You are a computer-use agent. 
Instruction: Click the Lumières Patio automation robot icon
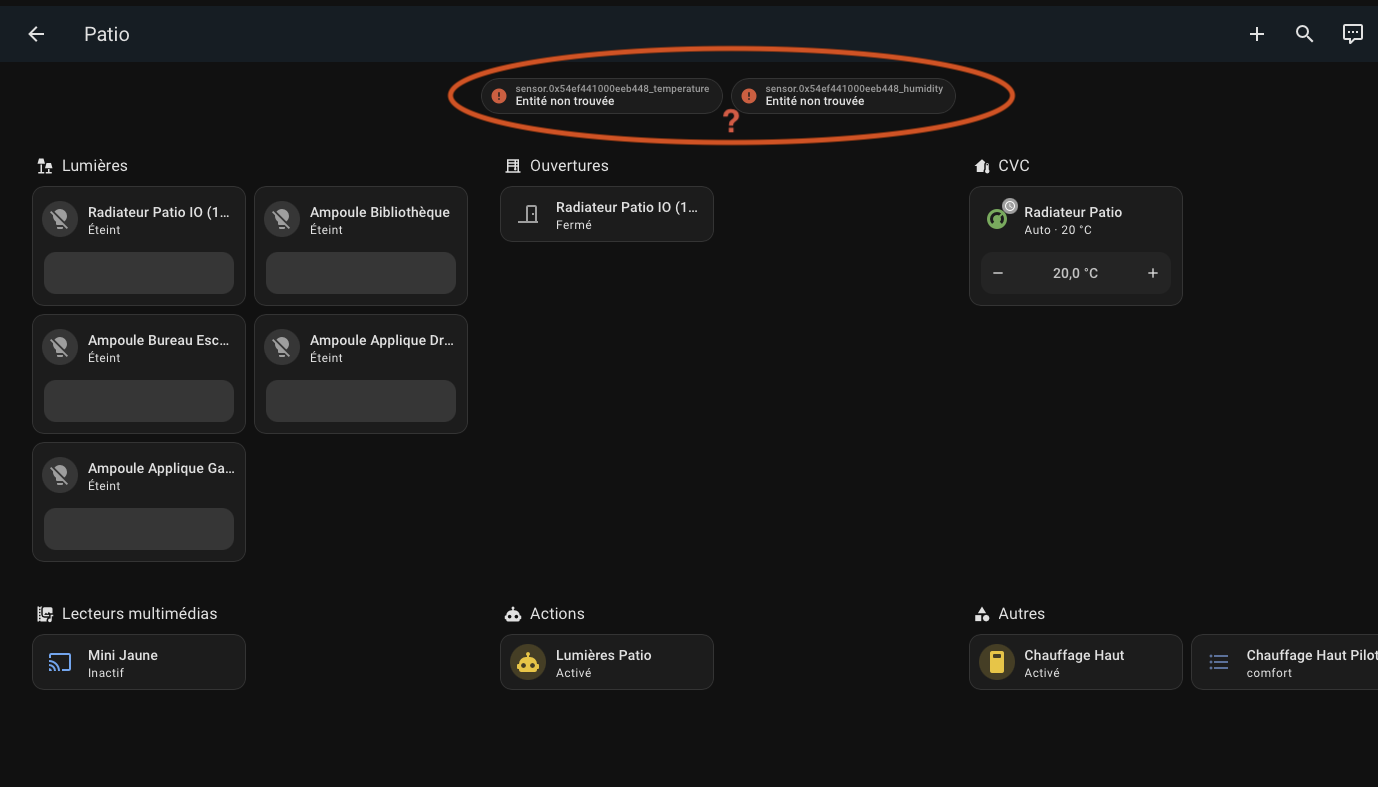click(x=528, y=662)
